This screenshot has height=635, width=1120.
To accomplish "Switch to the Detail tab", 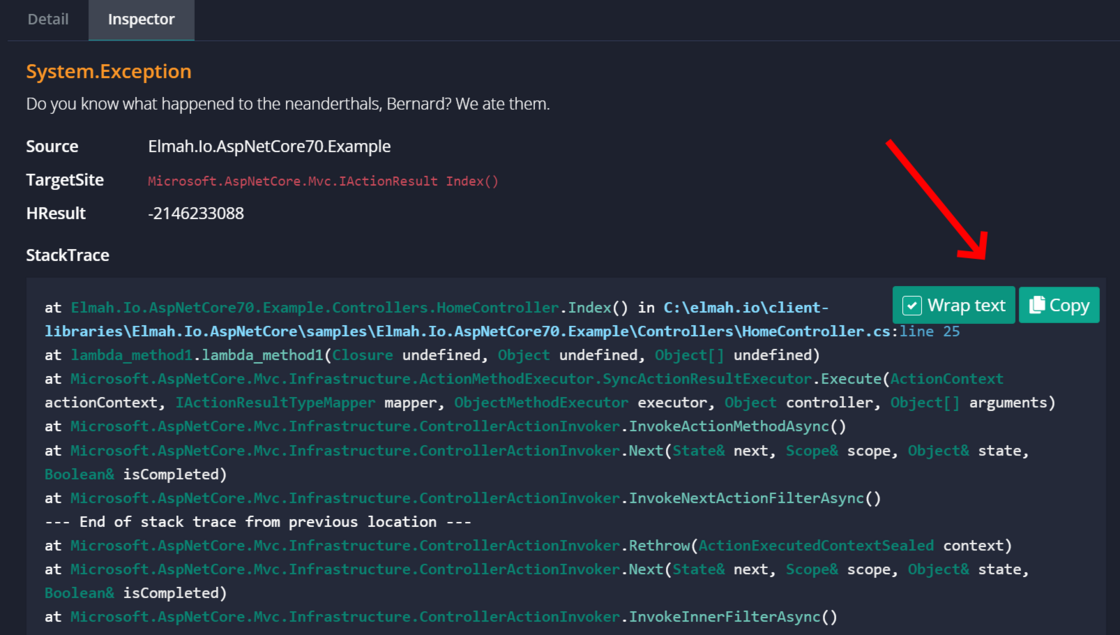I will tap(48, 19).
